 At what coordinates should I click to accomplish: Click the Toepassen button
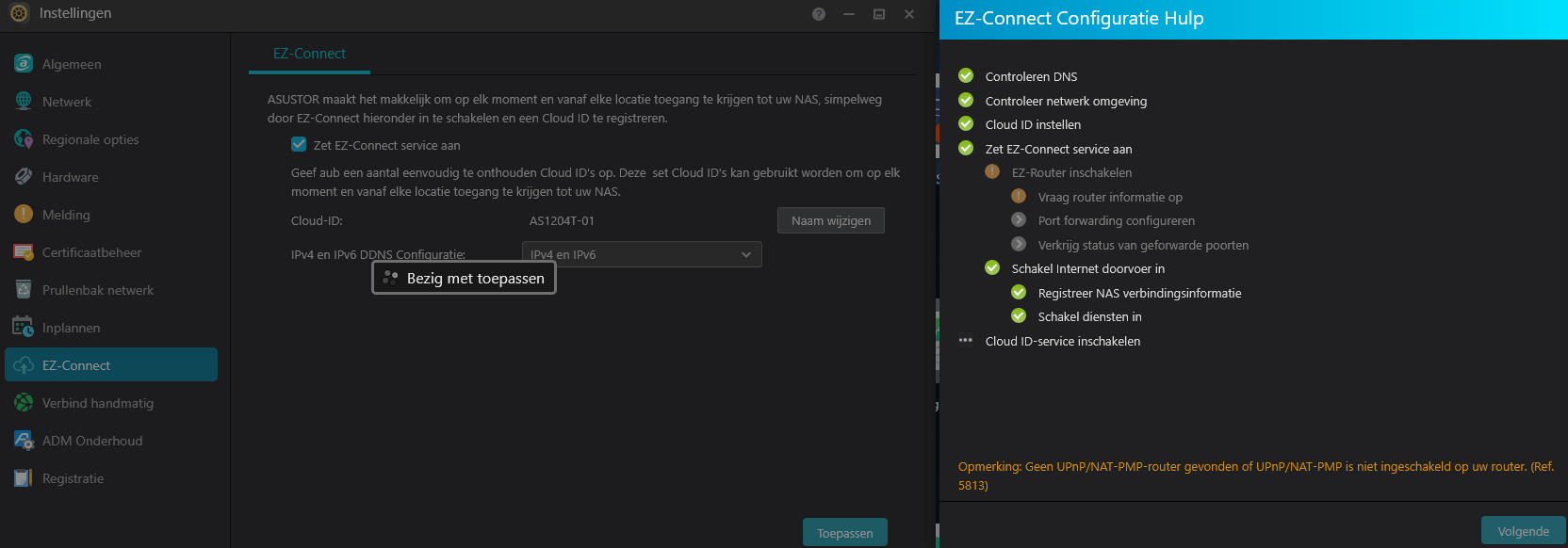click(845, 533)
